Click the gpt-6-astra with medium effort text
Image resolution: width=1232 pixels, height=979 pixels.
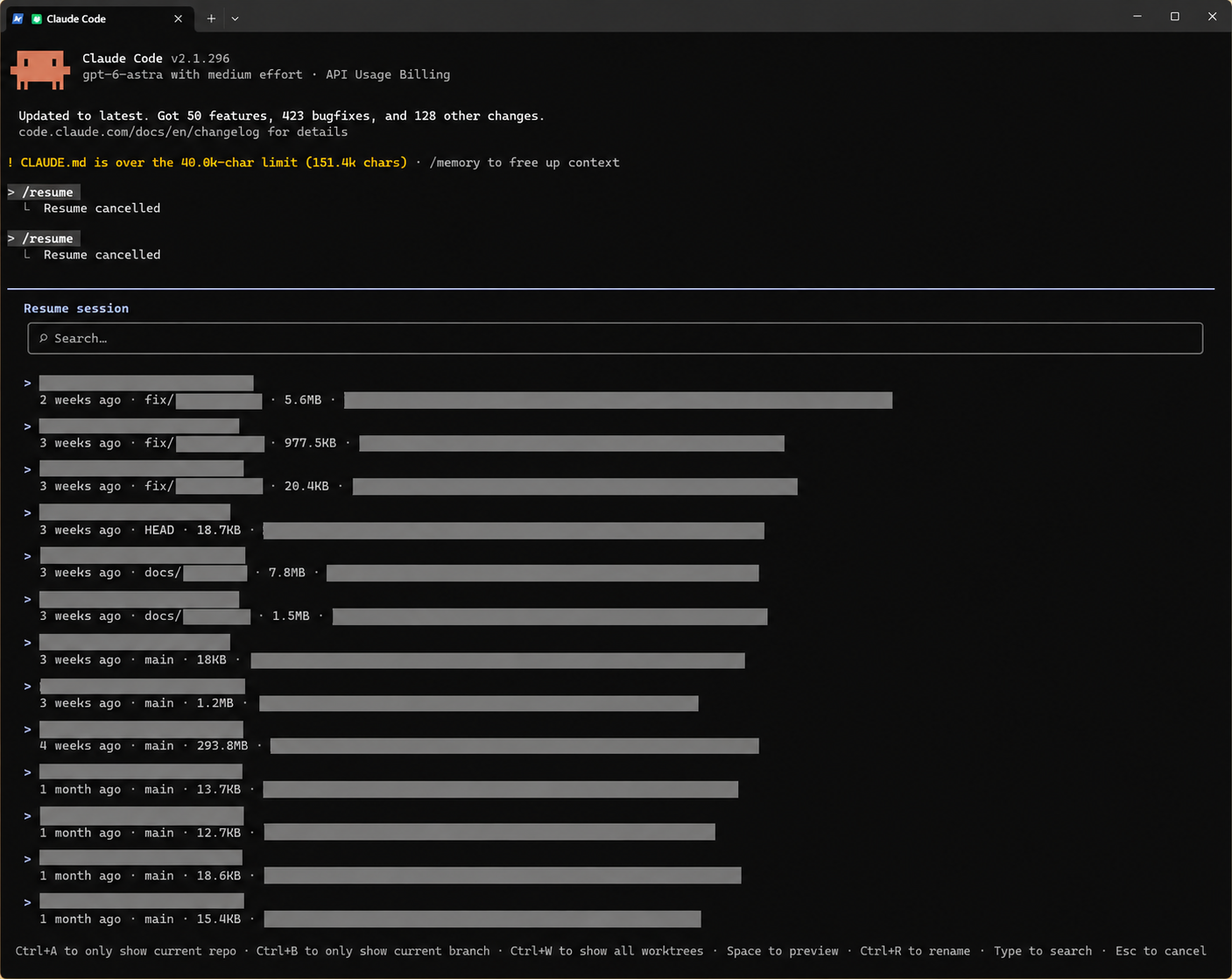[193, 74]
